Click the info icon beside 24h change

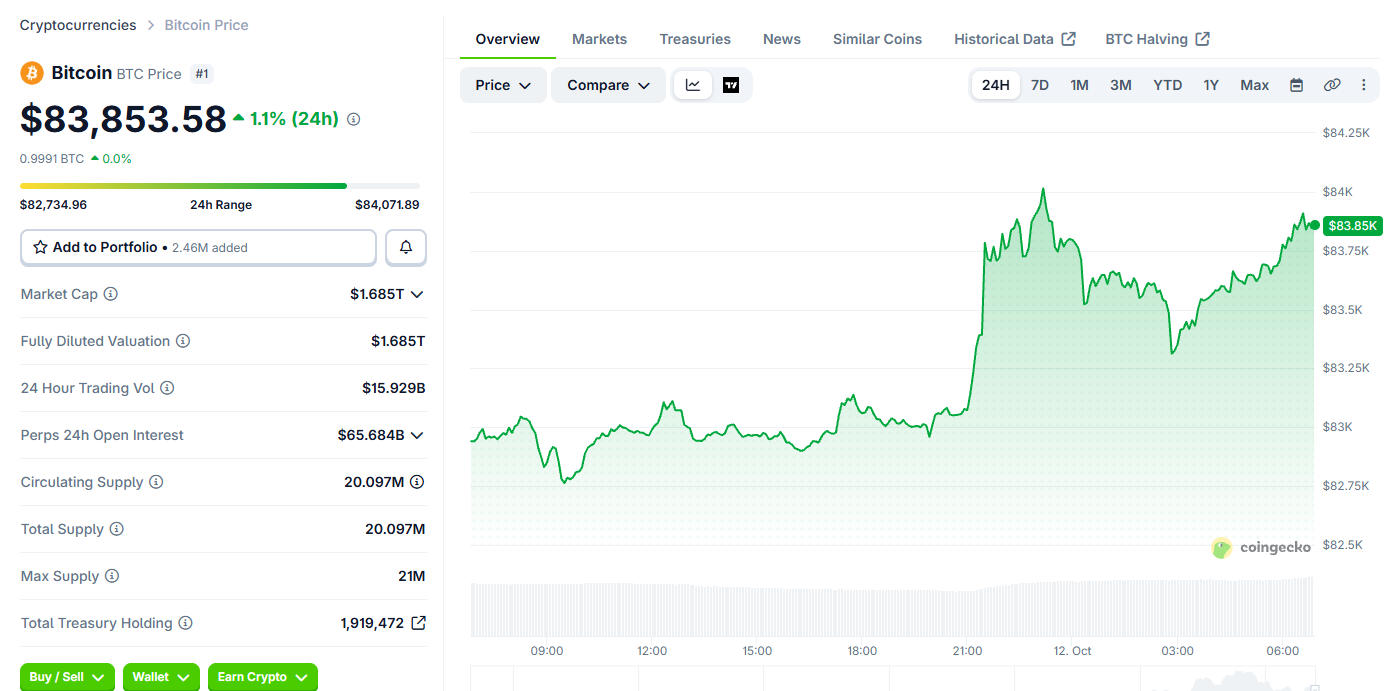pos(353,119)
